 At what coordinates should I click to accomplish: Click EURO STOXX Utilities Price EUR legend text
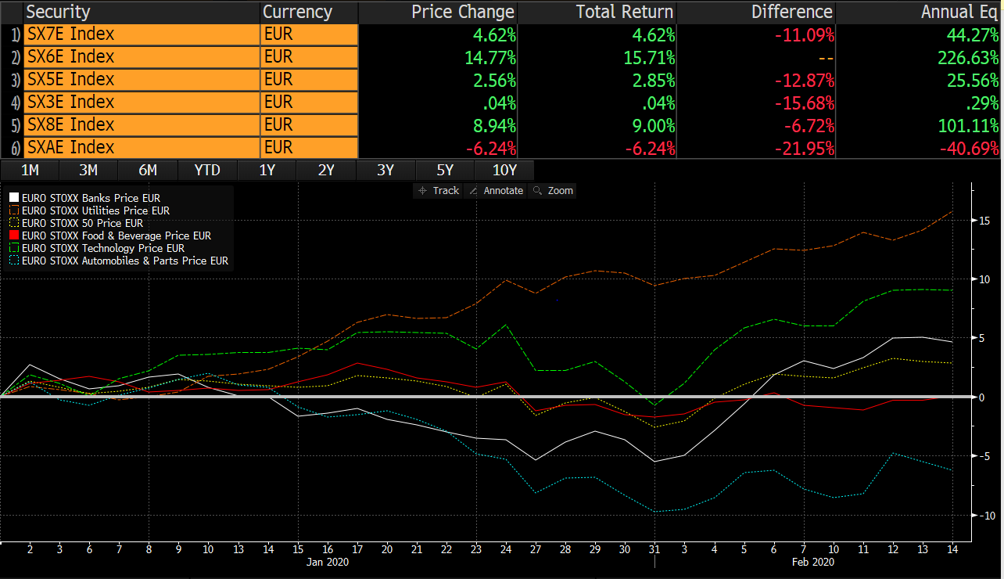(x=95, y=210)
